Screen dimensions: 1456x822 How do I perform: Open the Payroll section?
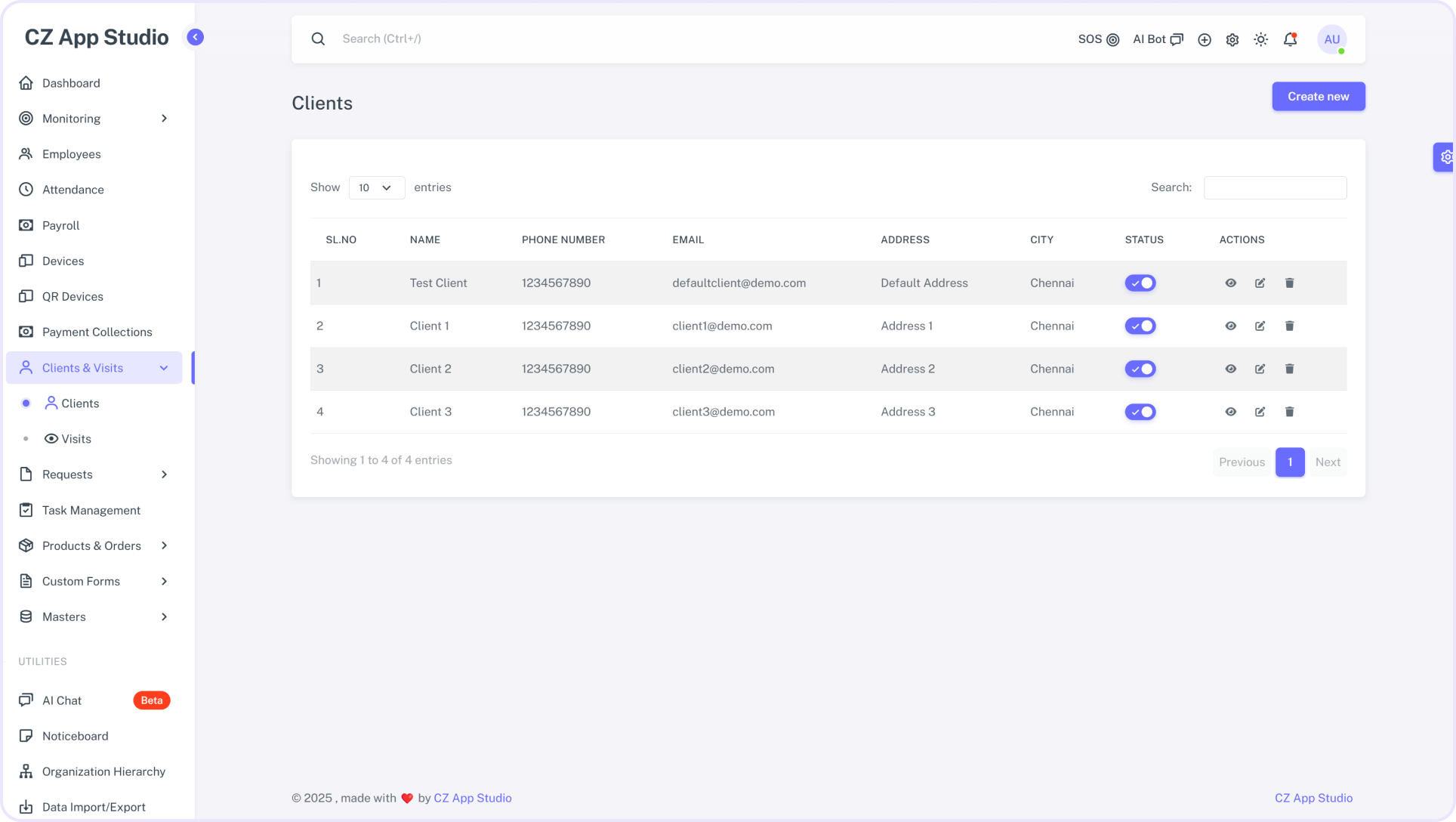[60, 225]
